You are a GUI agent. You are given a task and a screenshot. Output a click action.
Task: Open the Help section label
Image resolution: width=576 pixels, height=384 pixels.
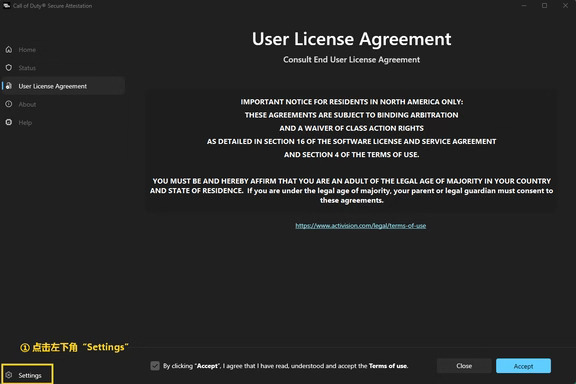pos(25,123)
